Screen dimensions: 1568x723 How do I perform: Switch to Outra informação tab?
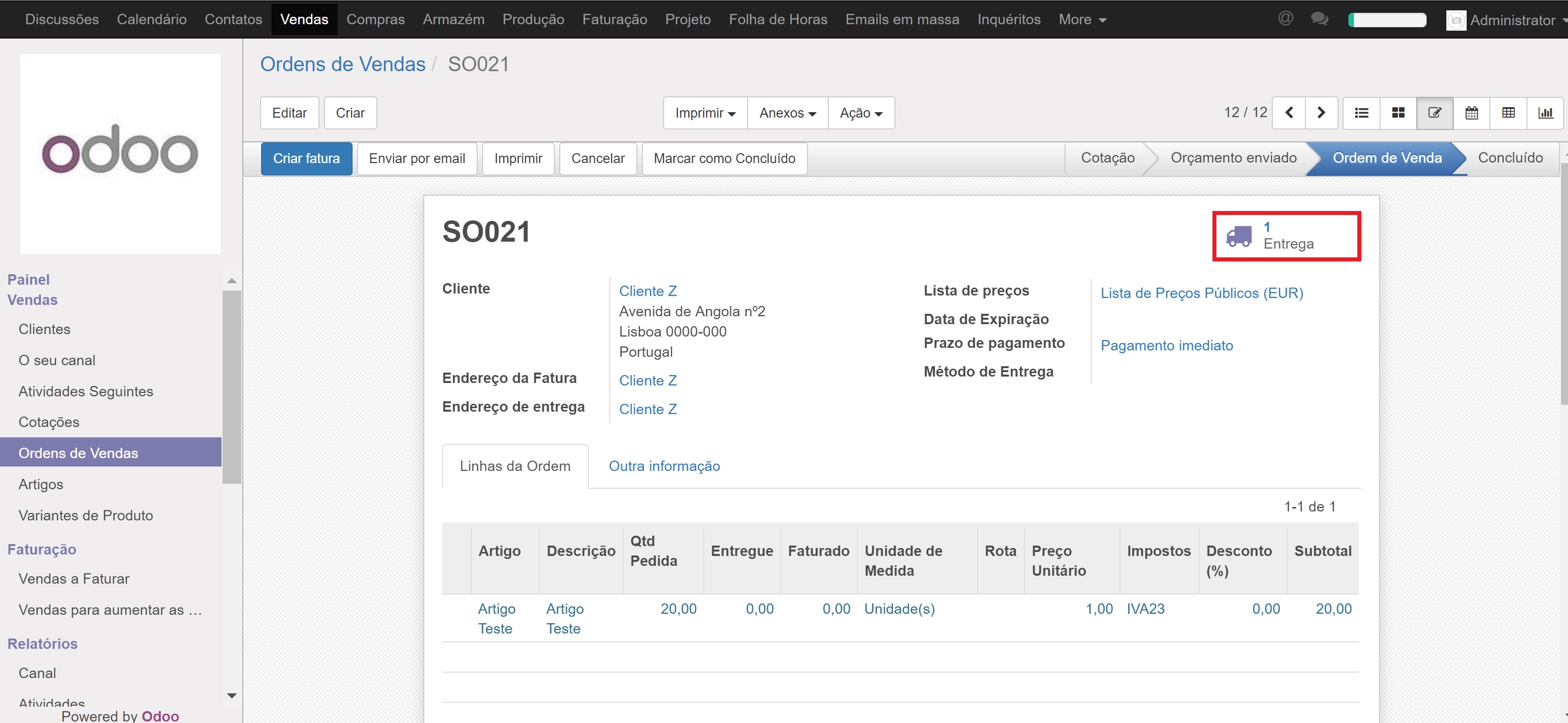point(664,466)
